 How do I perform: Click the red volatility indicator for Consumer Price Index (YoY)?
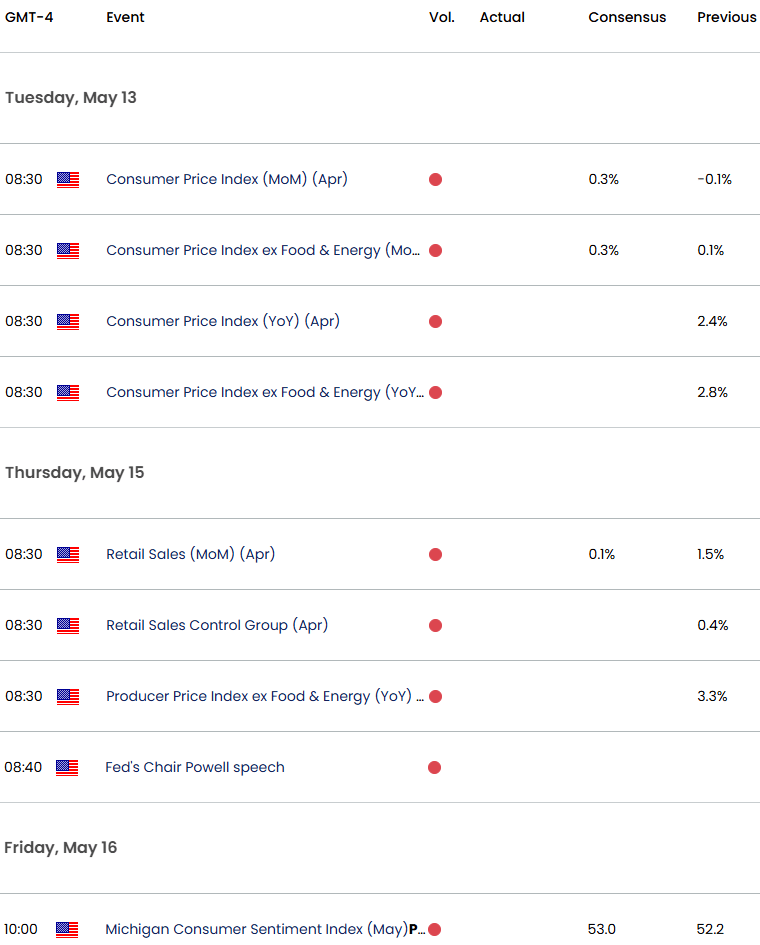coord(435,321)
